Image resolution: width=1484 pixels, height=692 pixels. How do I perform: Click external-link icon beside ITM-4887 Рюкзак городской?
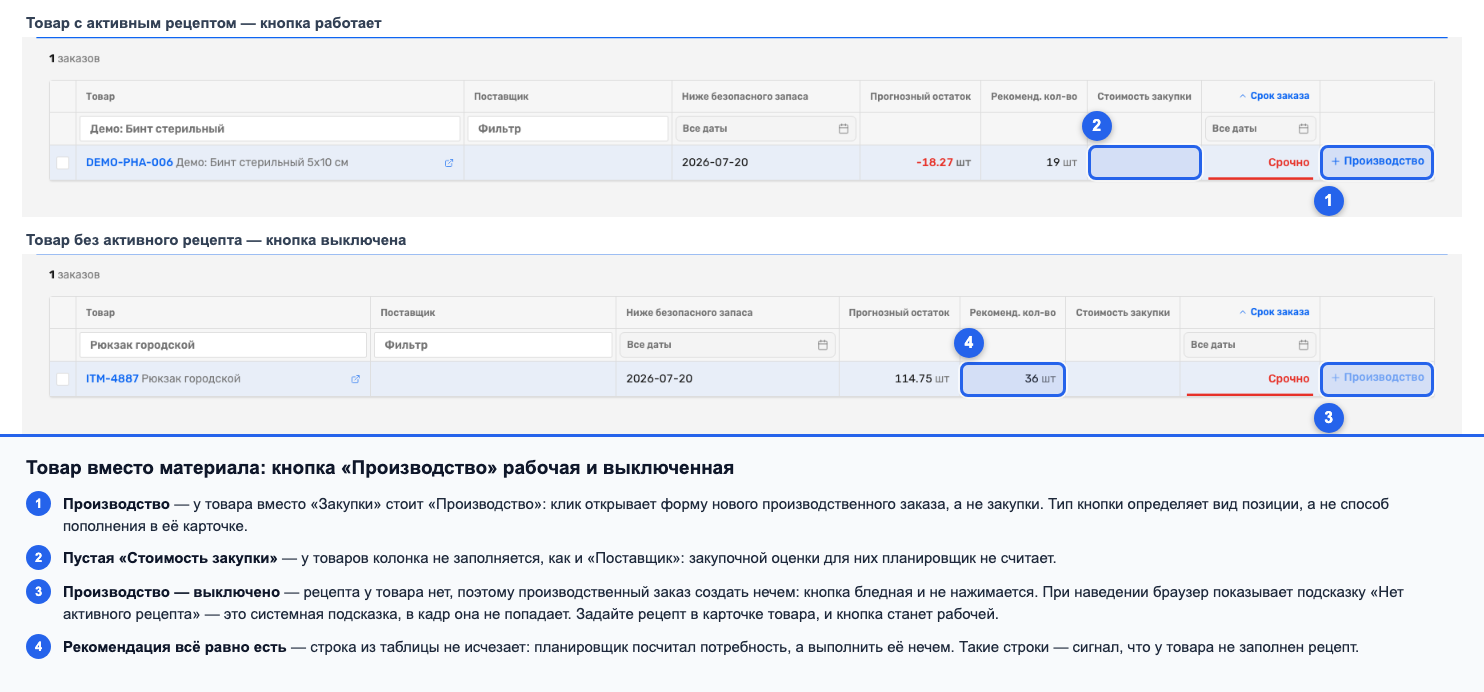click(x=355, y=380)
